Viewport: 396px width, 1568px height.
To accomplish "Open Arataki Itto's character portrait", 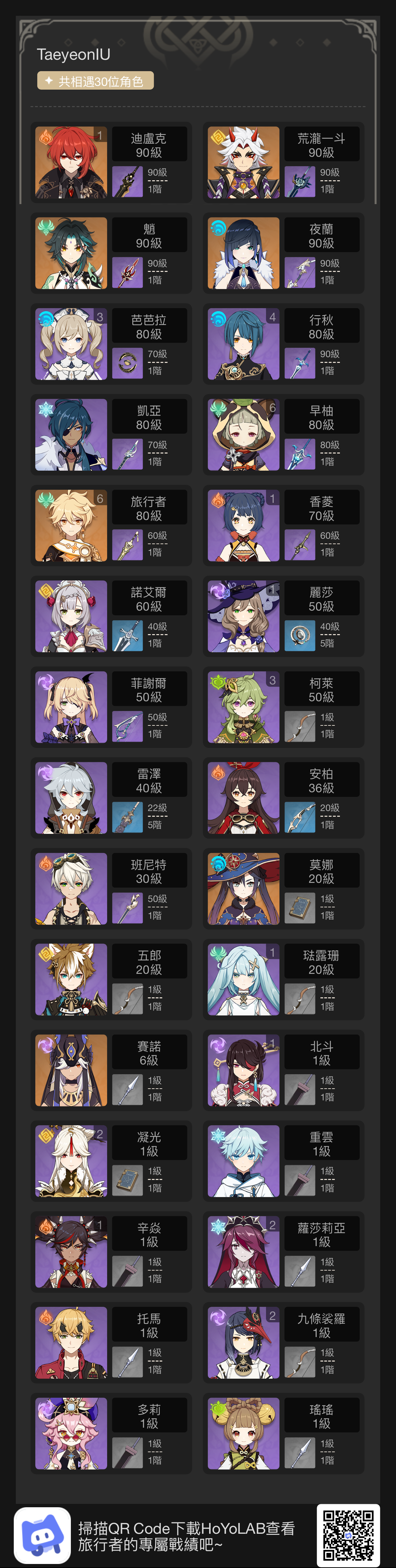I will pyautogui.click(x=244, y=162).
